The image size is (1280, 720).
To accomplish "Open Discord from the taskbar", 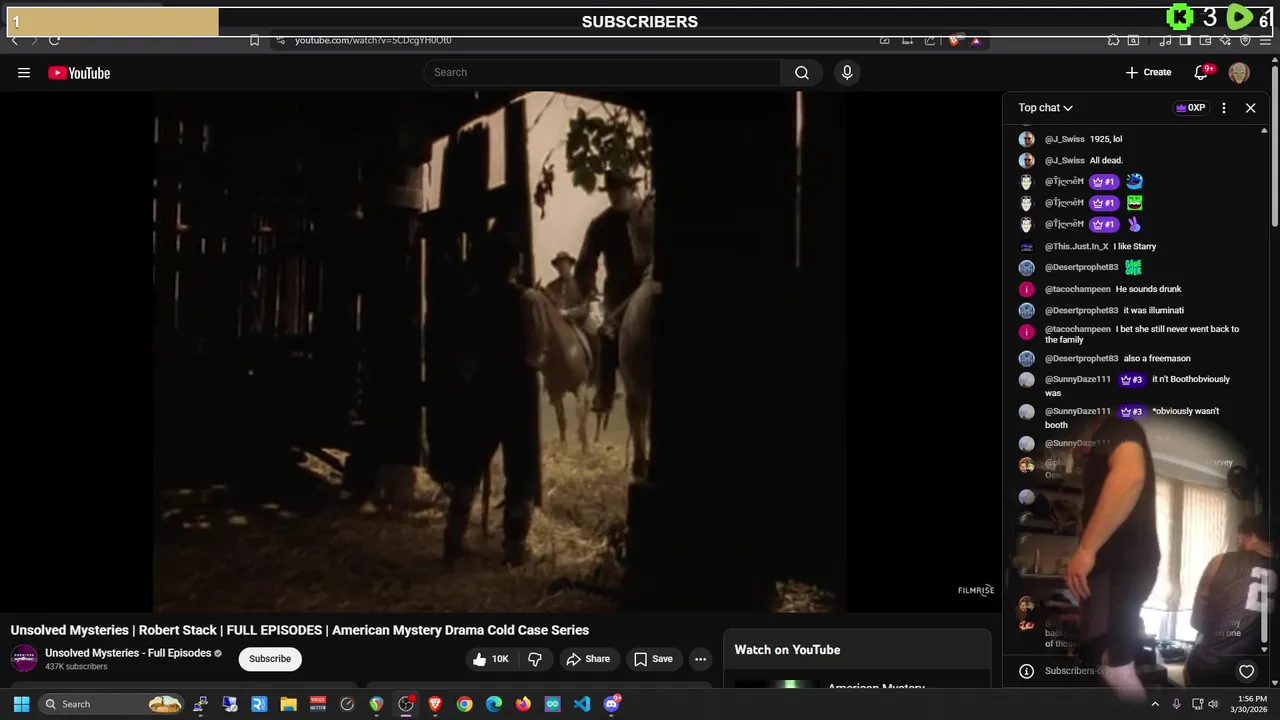I will (611, 704).
